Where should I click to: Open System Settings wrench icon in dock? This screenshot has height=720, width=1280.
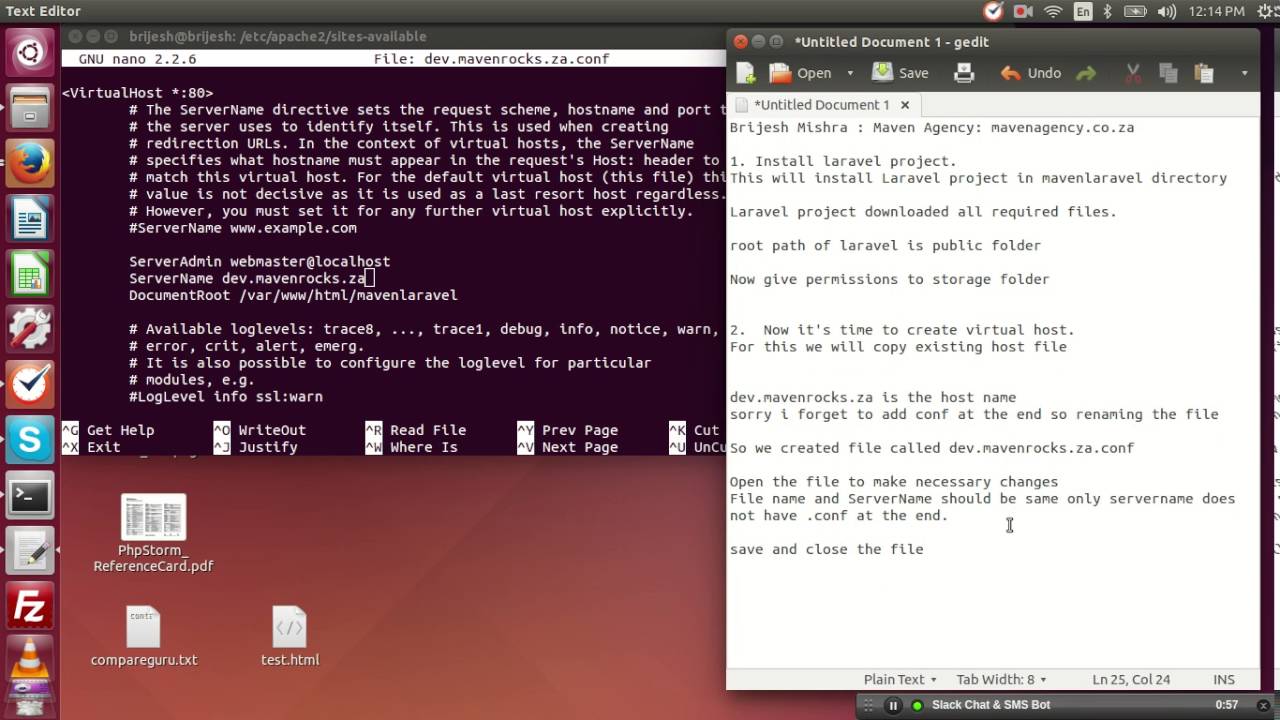click(x=30, y=328)
